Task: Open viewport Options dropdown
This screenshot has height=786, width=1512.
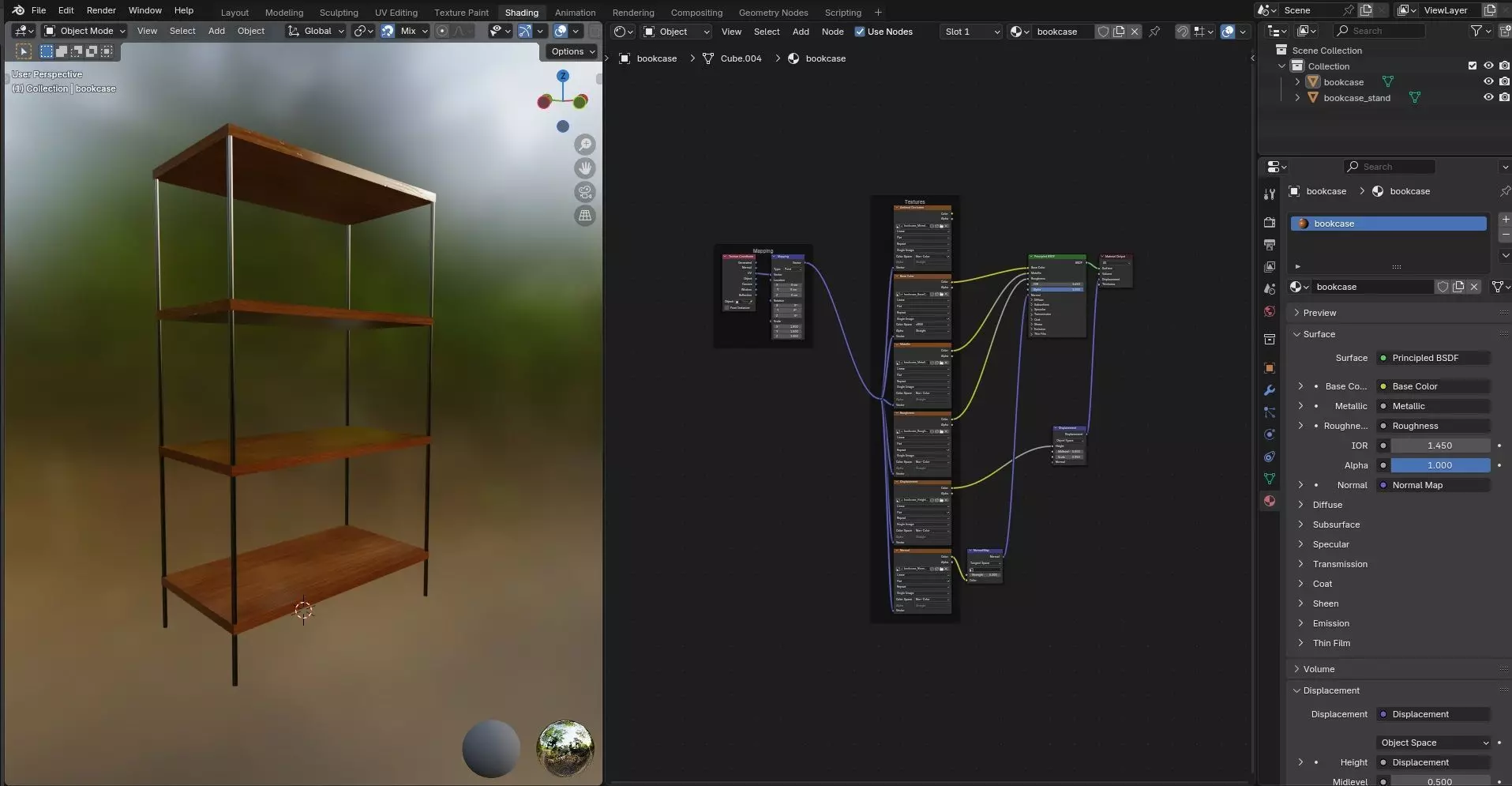Action: point(572,51)
